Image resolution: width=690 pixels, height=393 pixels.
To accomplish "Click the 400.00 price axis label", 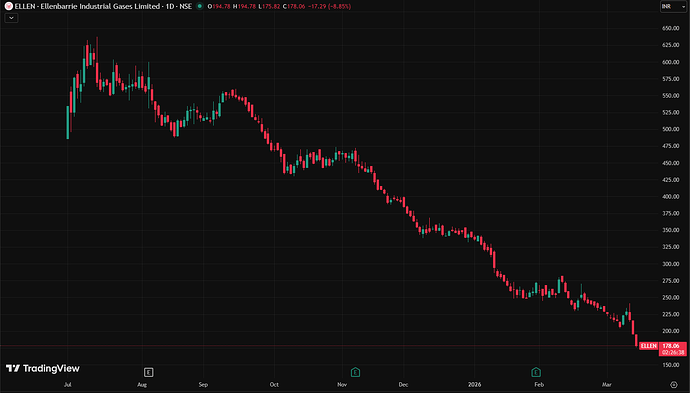I will pyautogui.click(x=671, y=196).
